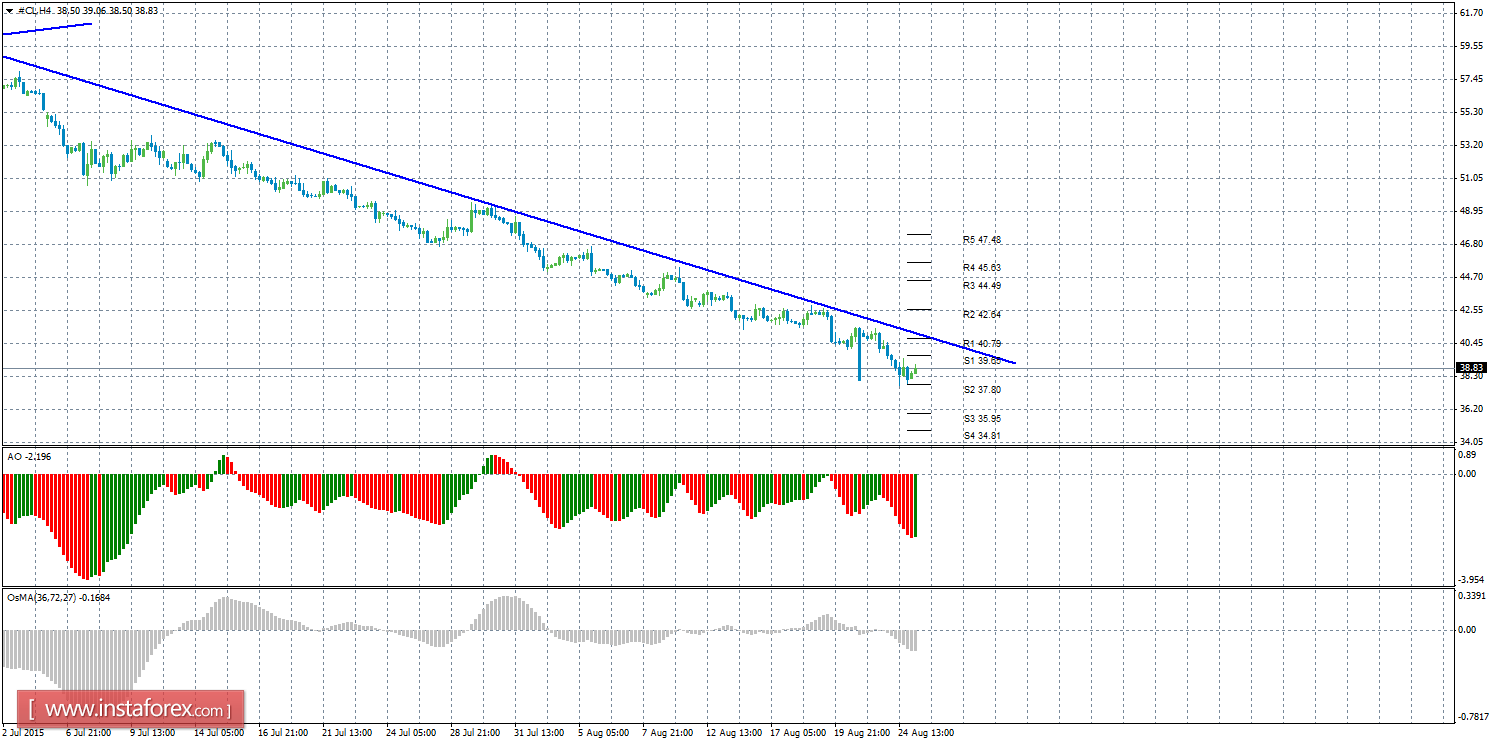This screenshot has width=1494, height=741.
Task: Click the 0.3391 OsMA scale value
Action: pos(1472,597)
